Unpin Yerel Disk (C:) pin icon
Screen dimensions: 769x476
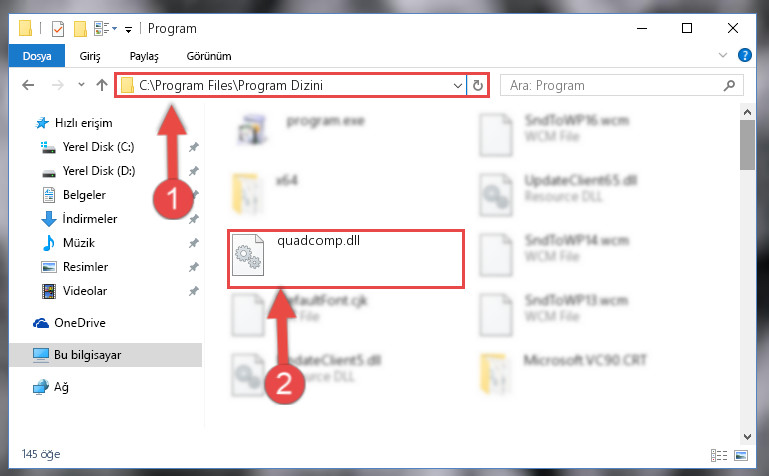pyautogui.click(x=194, y=147)
